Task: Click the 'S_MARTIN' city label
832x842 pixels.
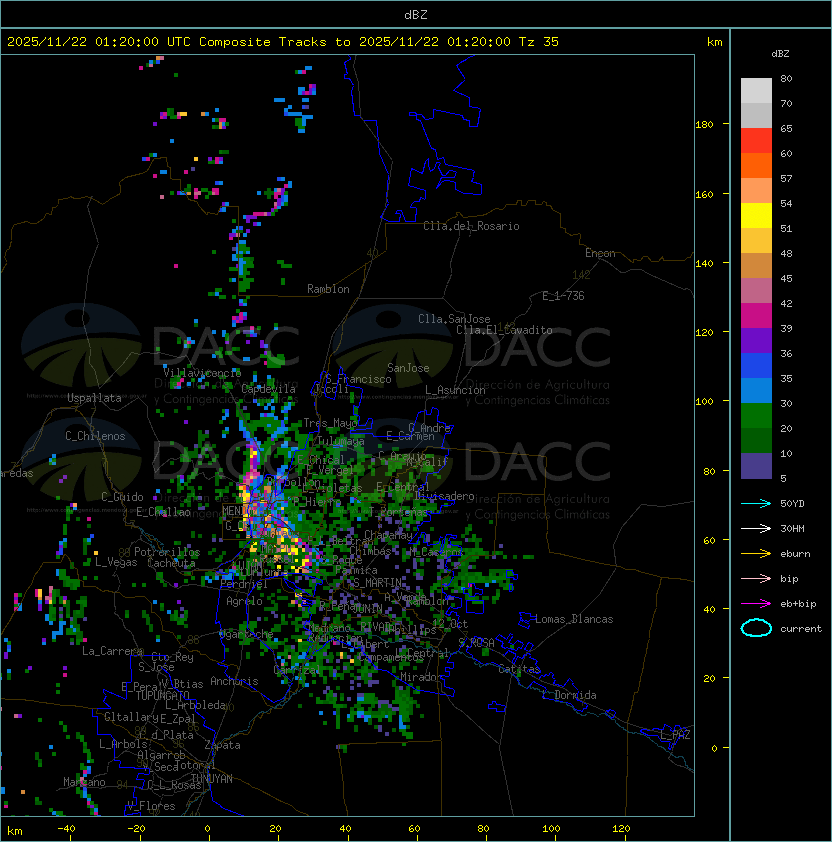Action: 377,583
